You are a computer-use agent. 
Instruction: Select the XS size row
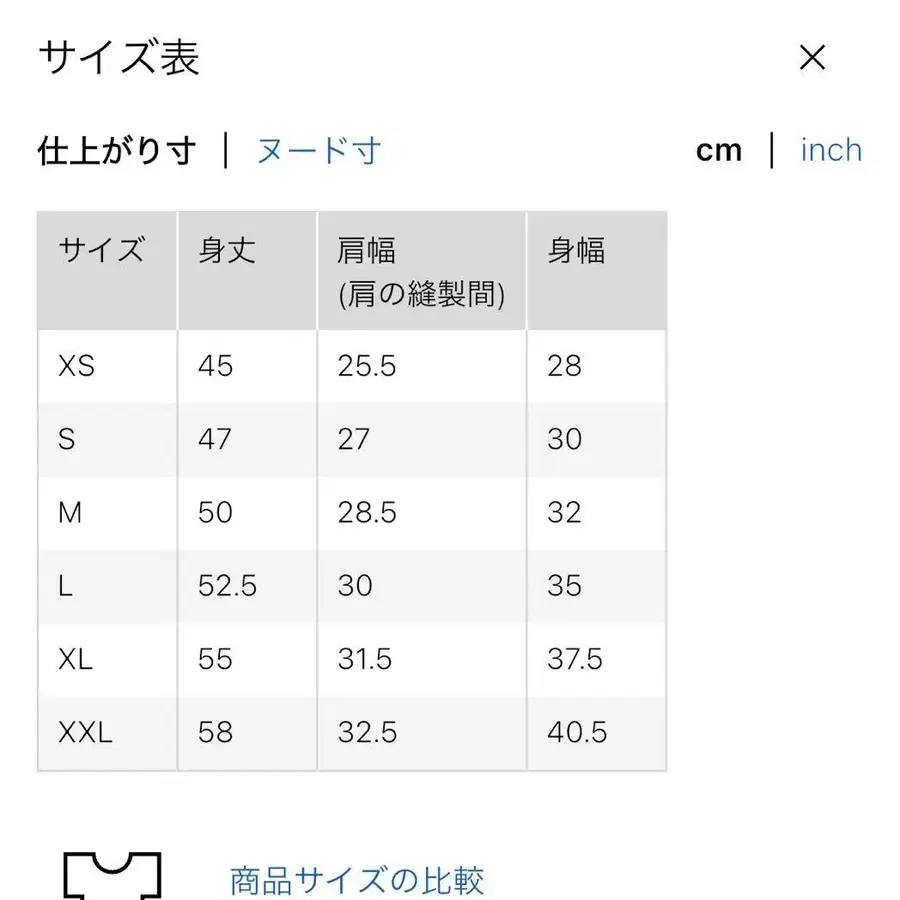(77, 366)
